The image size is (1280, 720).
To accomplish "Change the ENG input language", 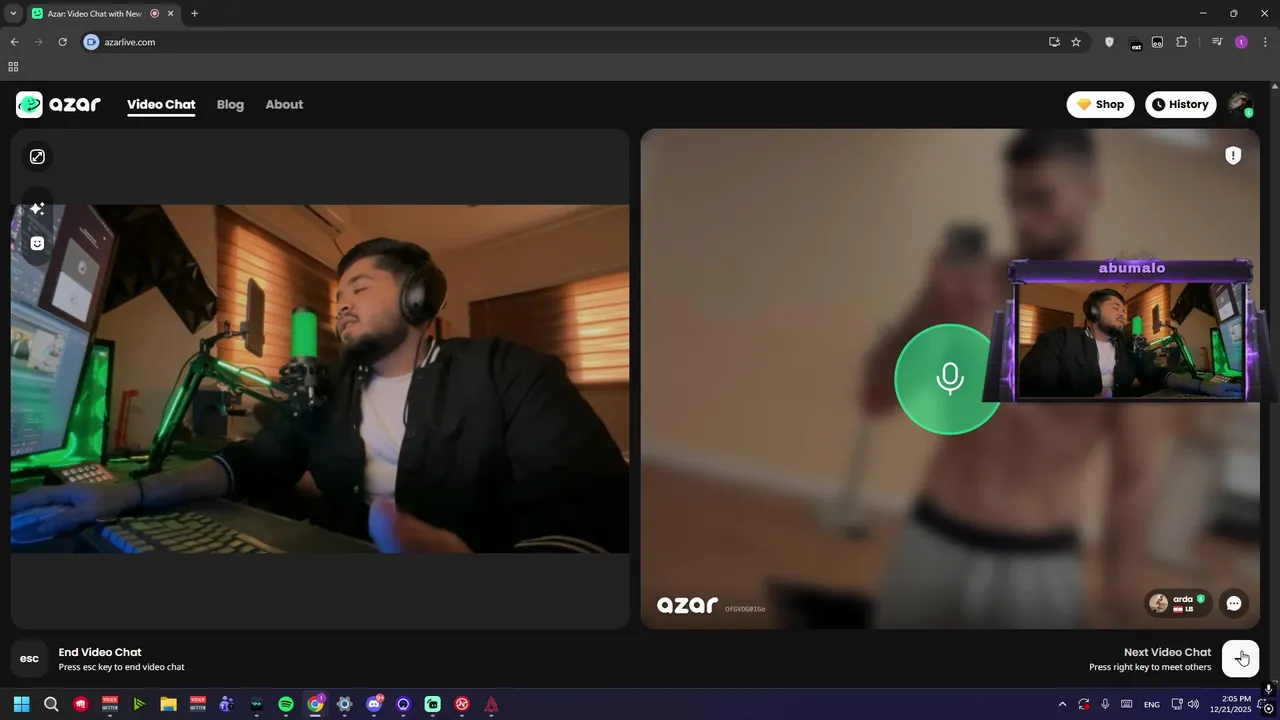I will [1152, 704].
